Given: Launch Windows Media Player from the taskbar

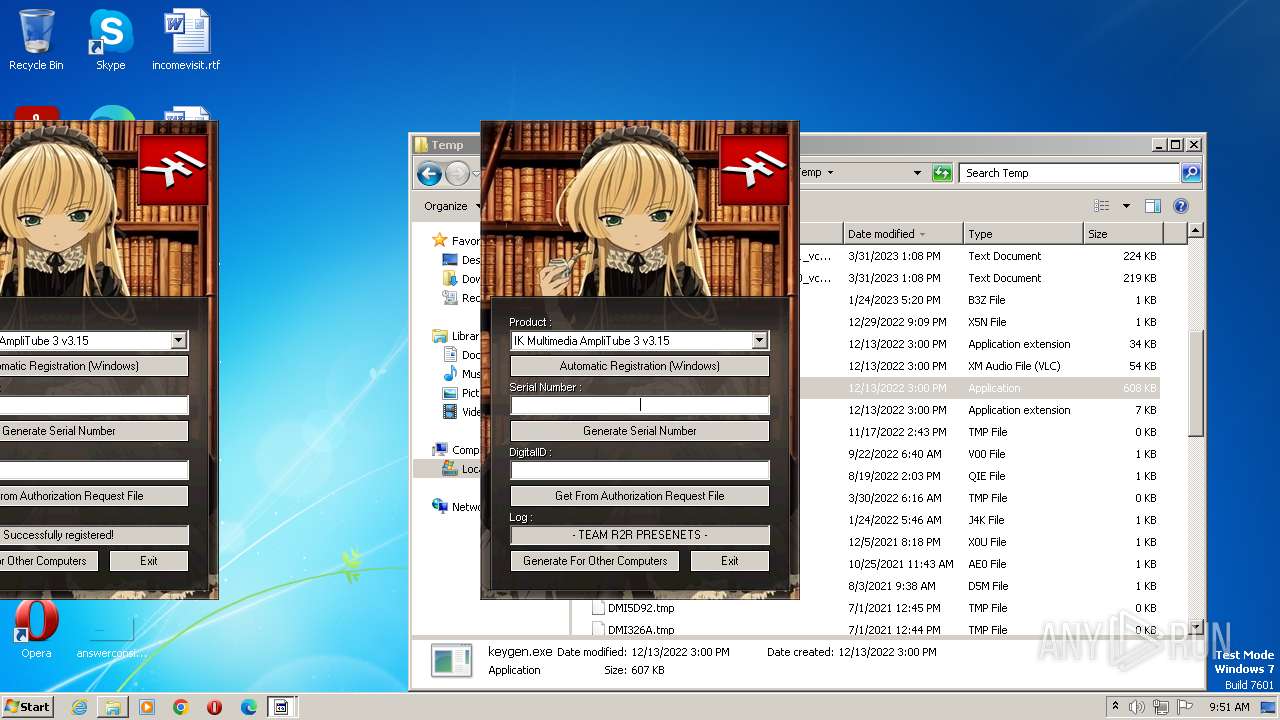Looking at the screenshot, I should (147, 707).
